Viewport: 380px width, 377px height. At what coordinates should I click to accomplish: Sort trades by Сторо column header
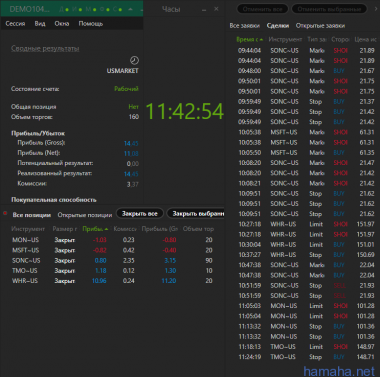pos(340,39)
